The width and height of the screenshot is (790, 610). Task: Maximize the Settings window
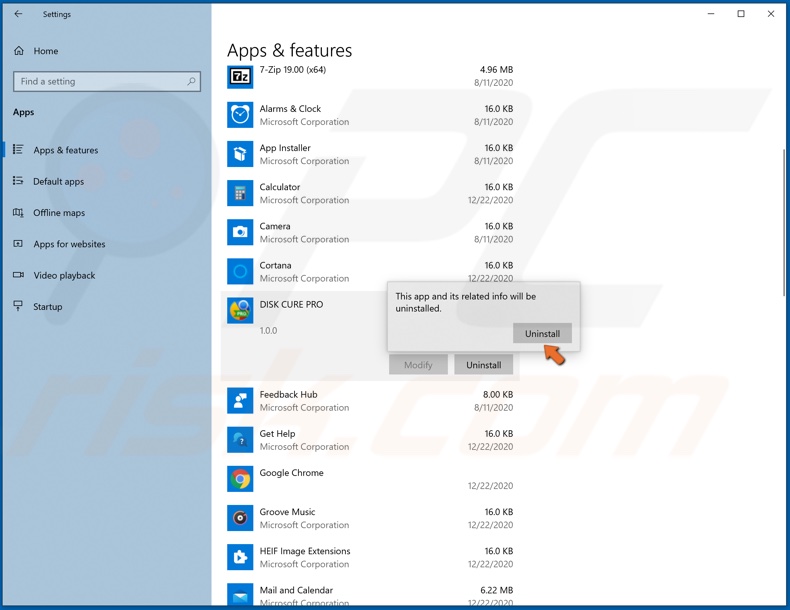point(741,14)
